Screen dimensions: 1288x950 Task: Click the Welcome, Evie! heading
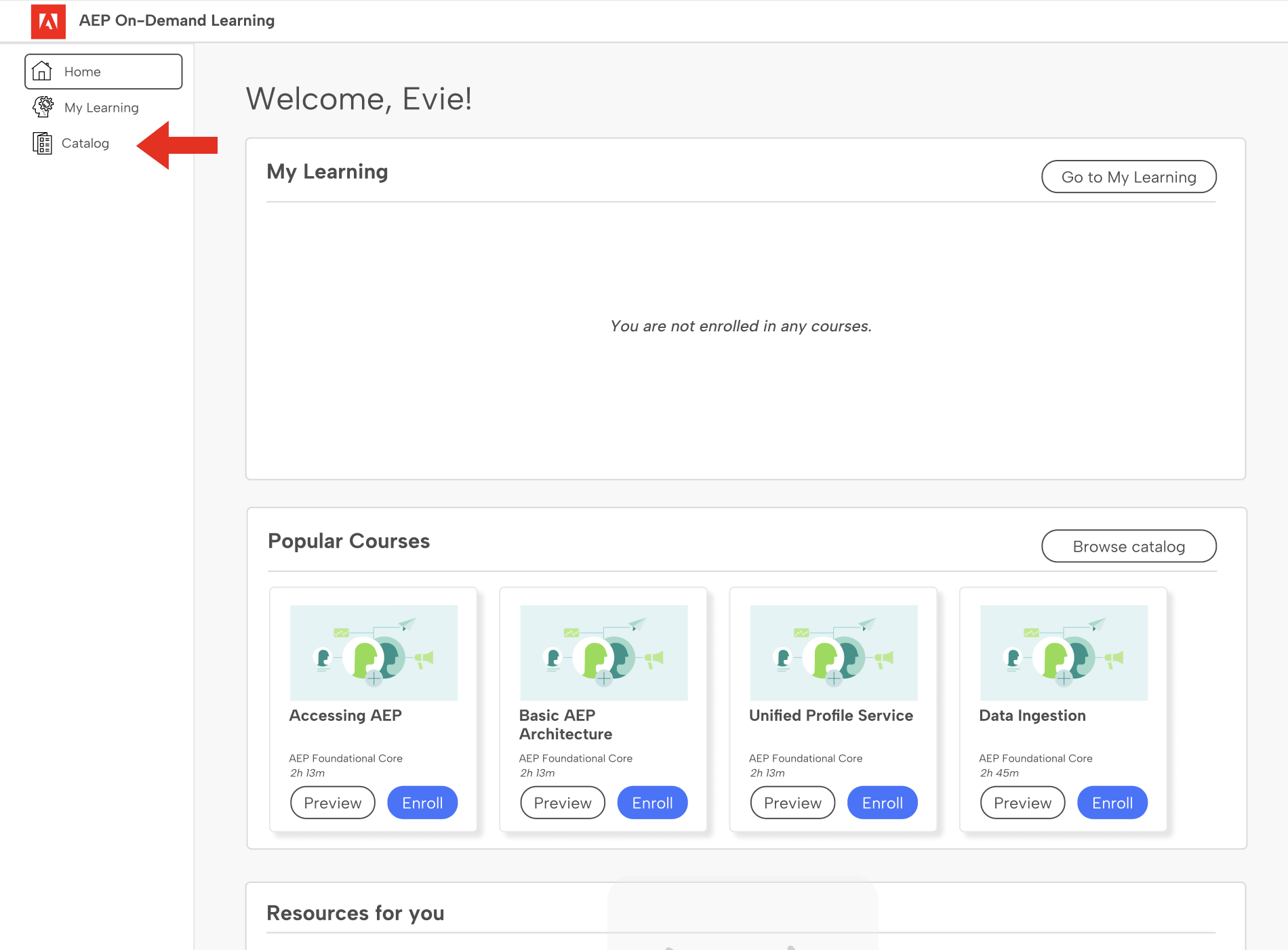point(359,99)
